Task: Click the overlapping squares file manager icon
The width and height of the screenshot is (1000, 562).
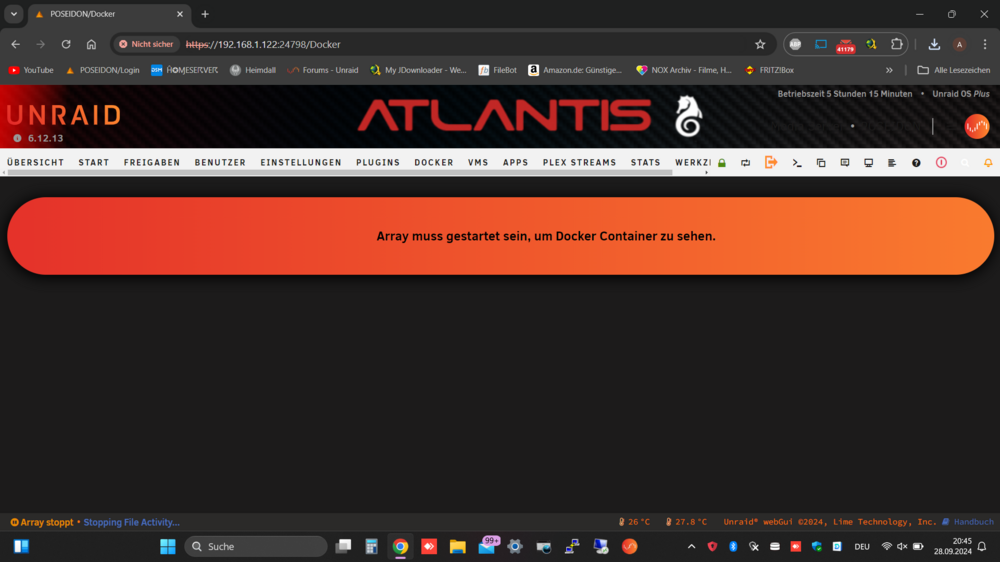Action: 821,163
